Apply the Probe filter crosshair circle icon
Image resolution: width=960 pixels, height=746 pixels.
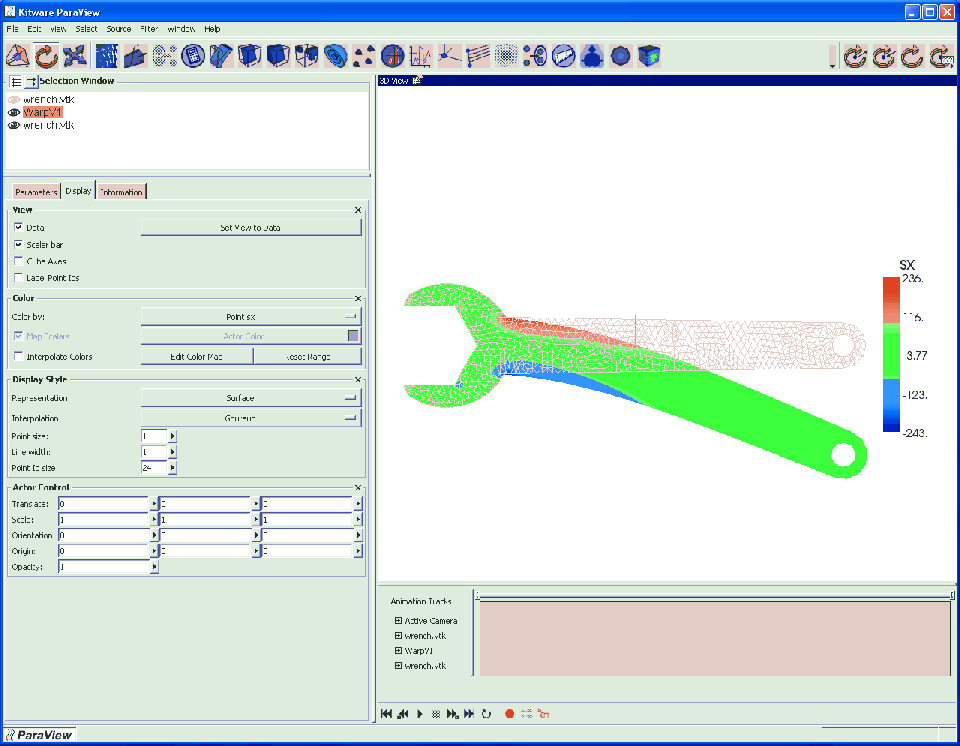[x=392, y=56]
